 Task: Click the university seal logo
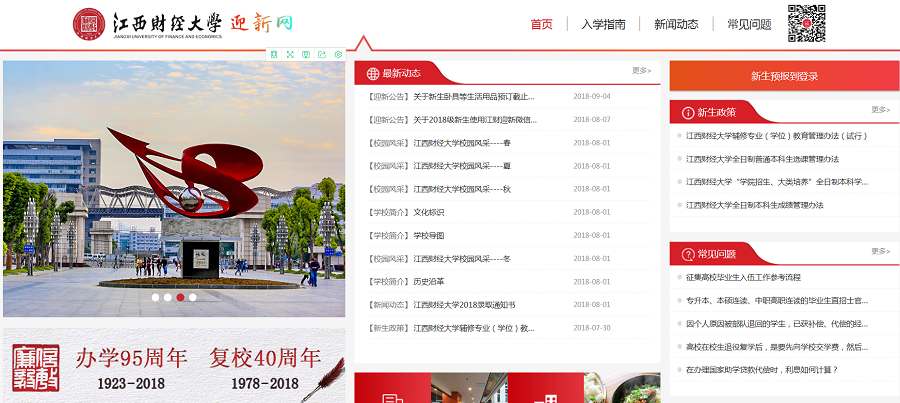(x=88, y=24)
